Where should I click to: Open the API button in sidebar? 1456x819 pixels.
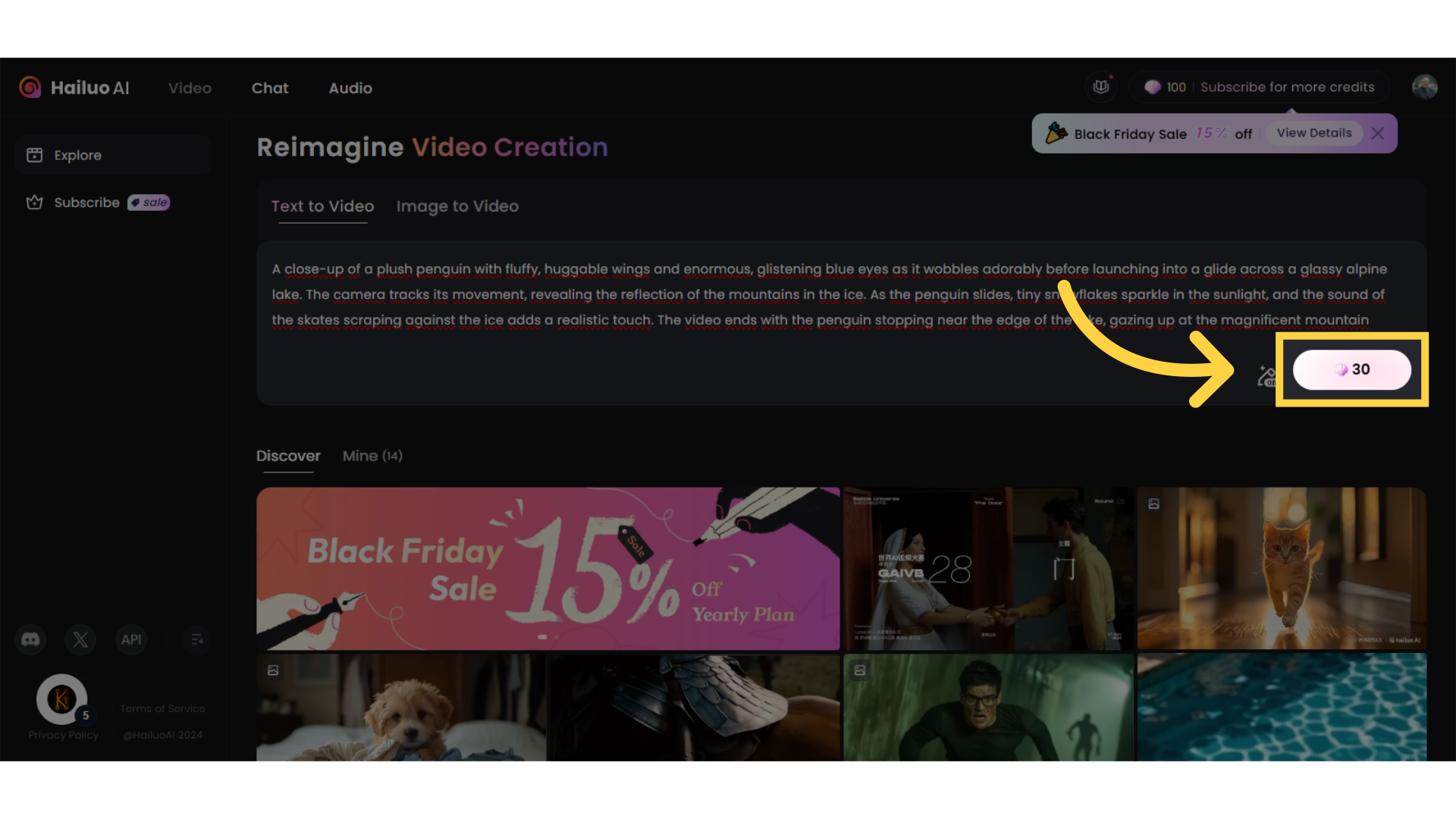tap(131, 640)
